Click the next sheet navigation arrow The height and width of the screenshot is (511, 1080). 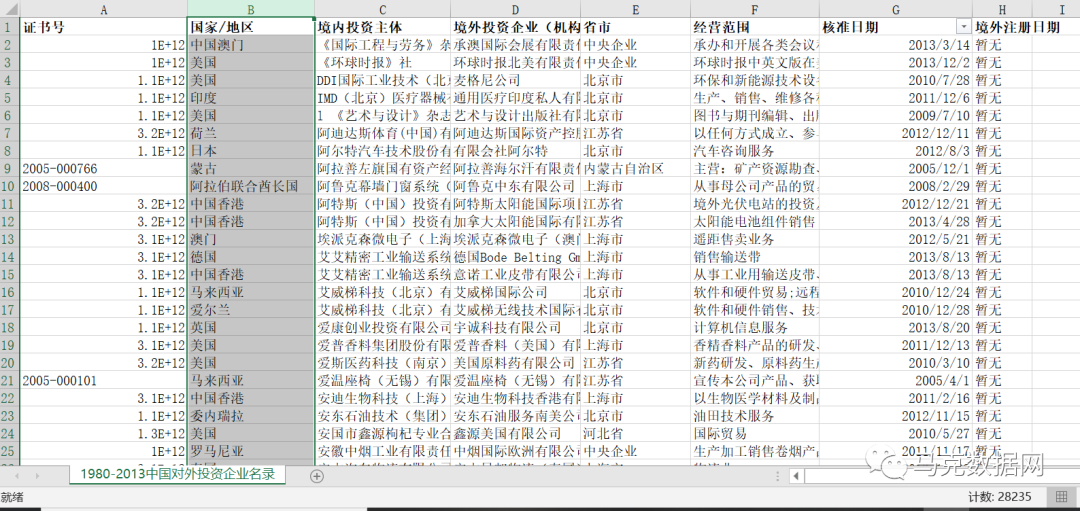pos(37,475)
